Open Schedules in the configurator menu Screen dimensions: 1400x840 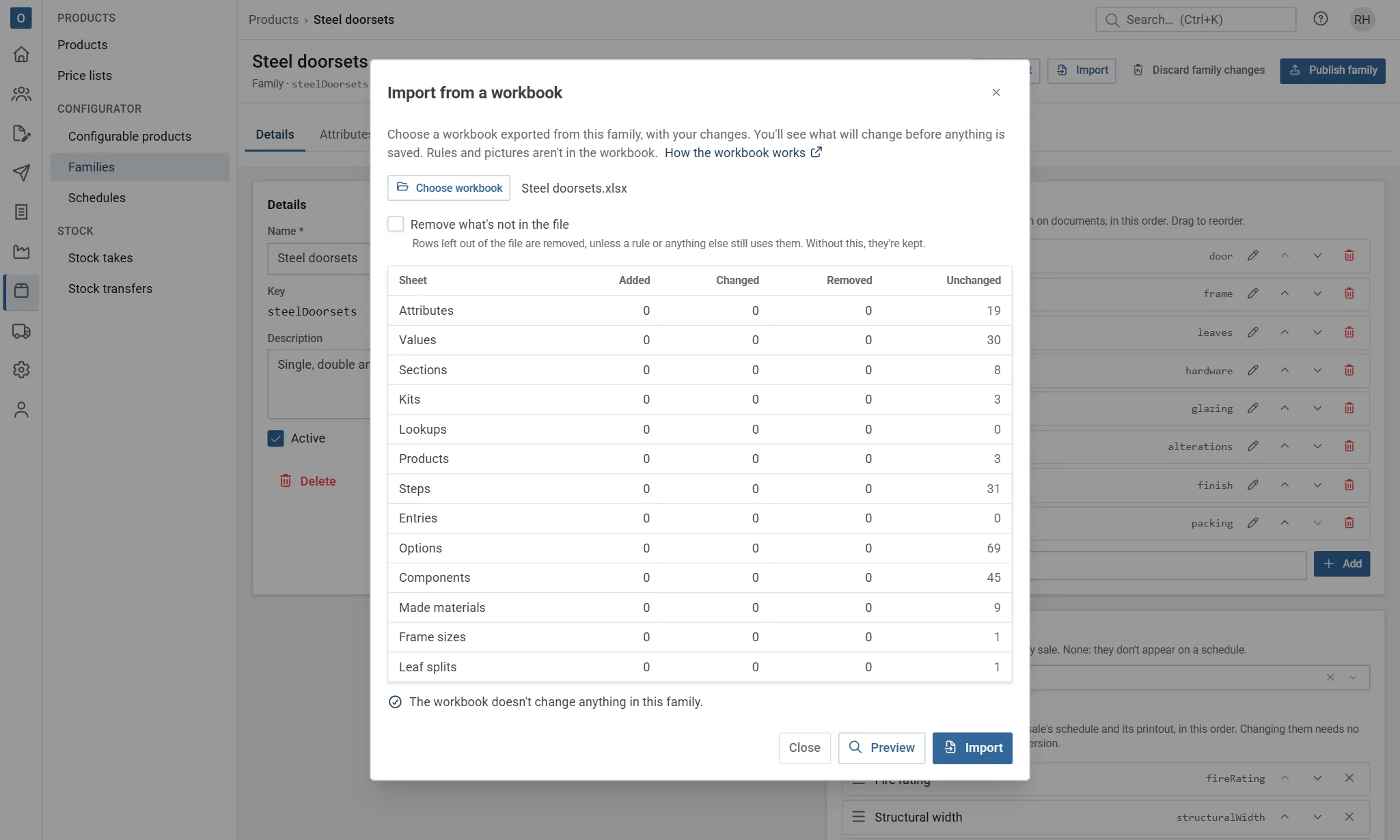point(96,198)
